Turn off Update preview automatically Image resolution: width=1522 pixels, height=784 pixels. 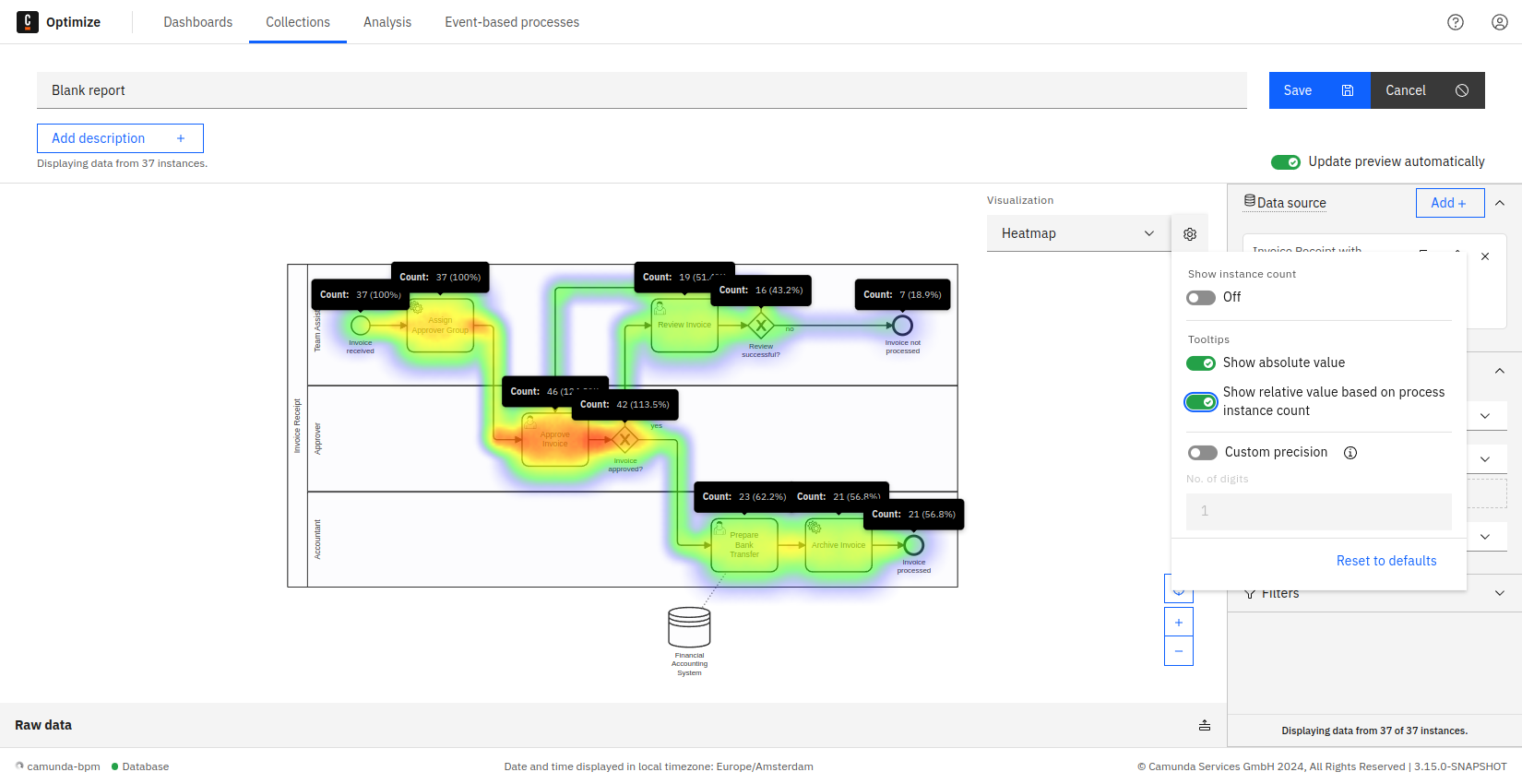tap(1286, 162)
